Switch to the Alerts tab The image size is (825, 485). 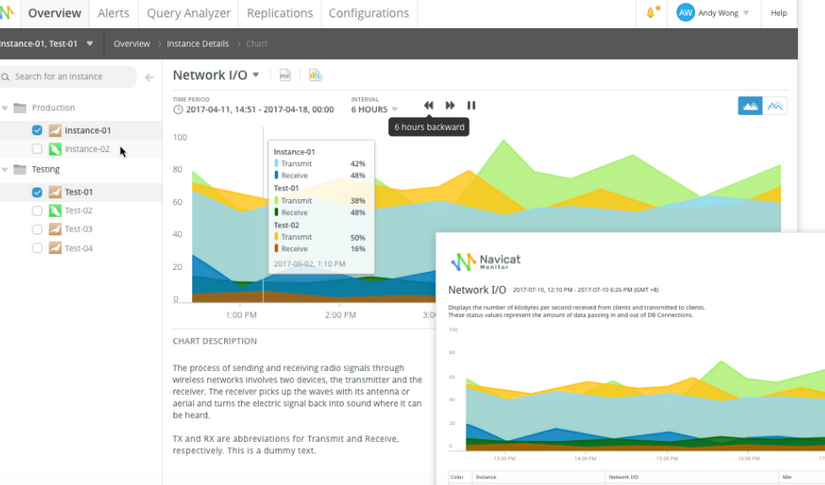[113, 13]
